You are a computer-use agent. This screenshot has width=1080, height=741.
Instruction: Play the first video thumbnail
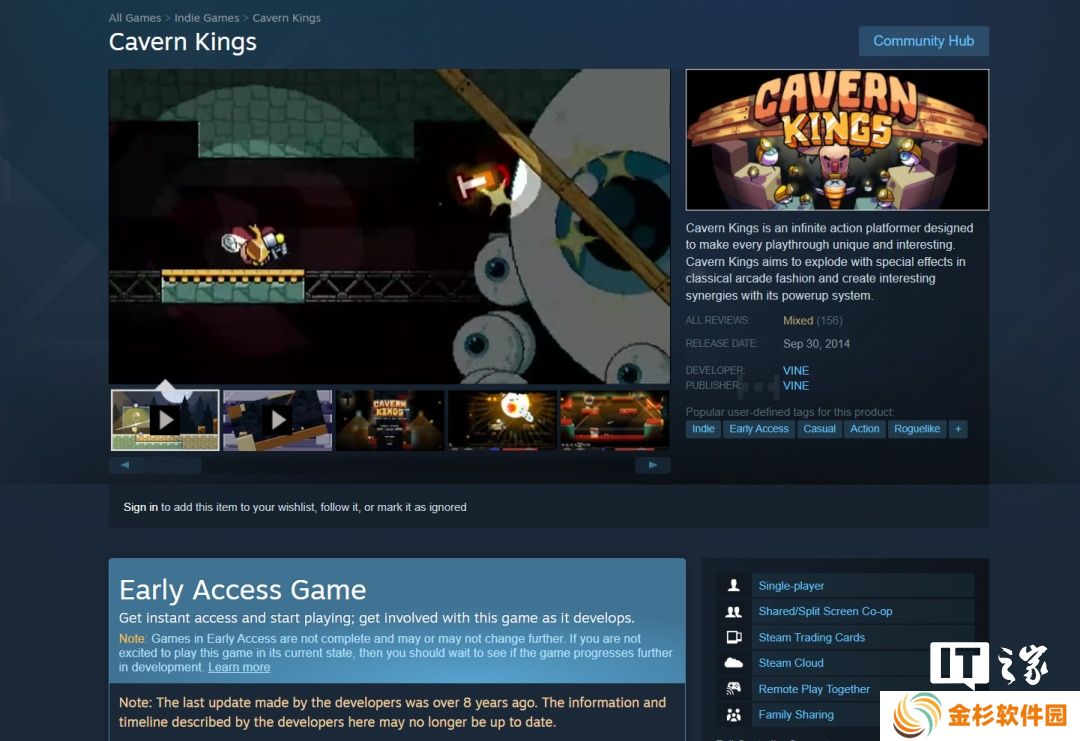(x=165, y=420)
